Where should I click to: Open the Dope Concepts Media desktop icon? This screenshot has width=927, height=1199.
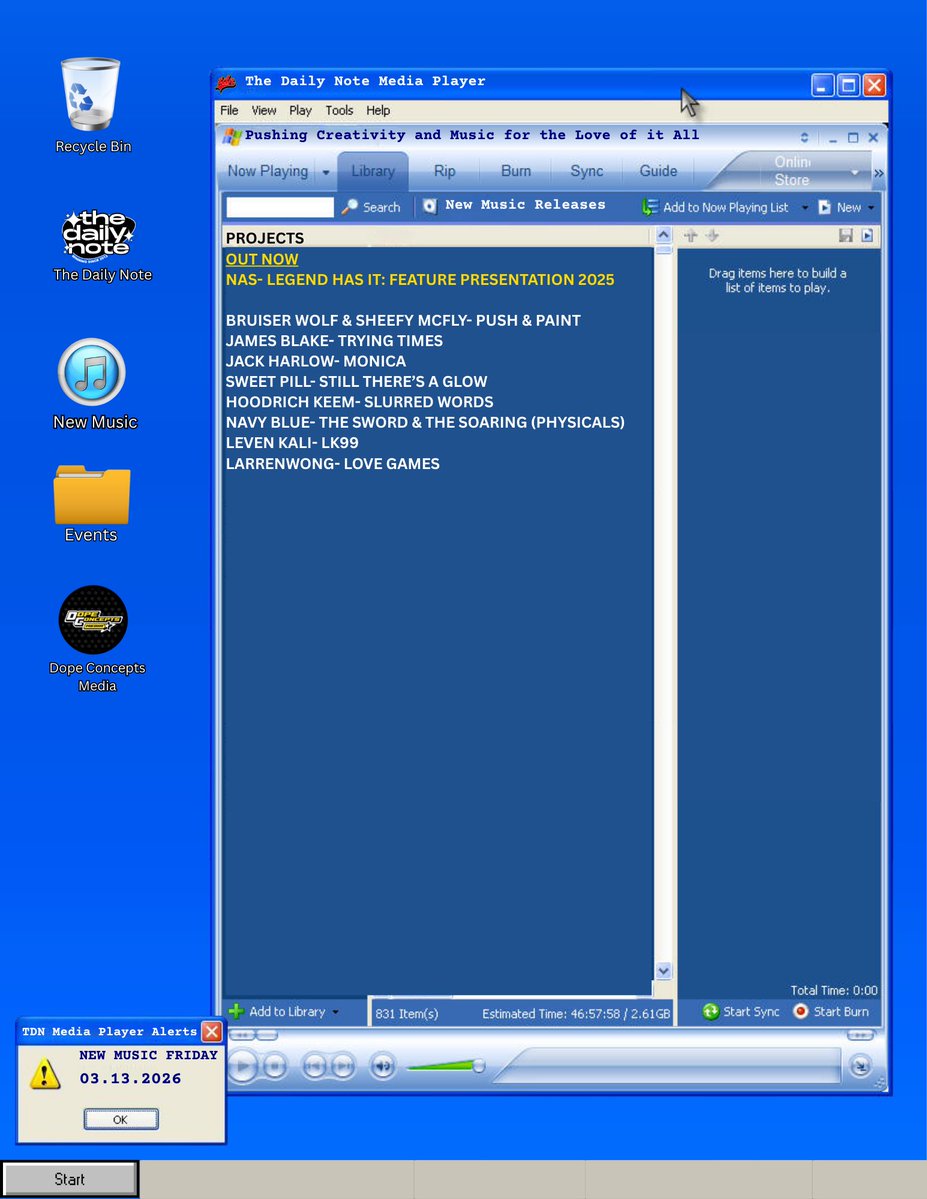[93, 619]
